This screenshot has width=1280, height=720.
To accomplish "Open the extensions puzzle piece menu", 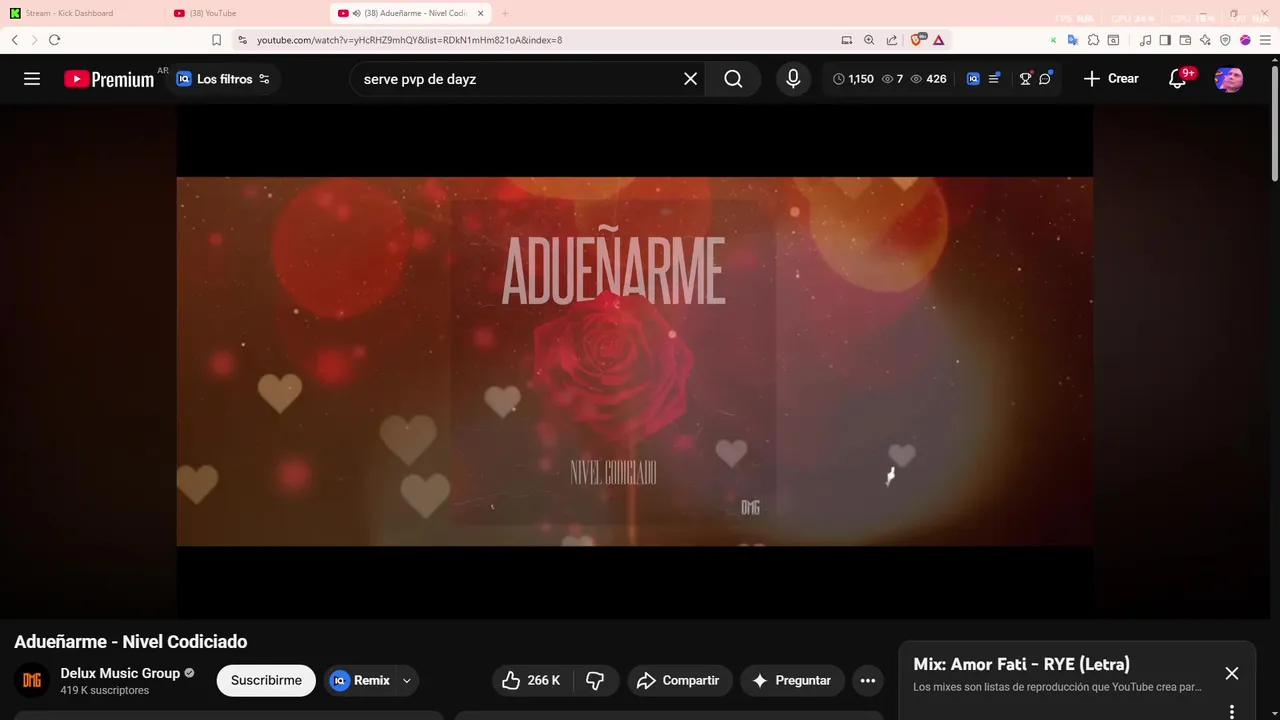I will (1093, 40).
